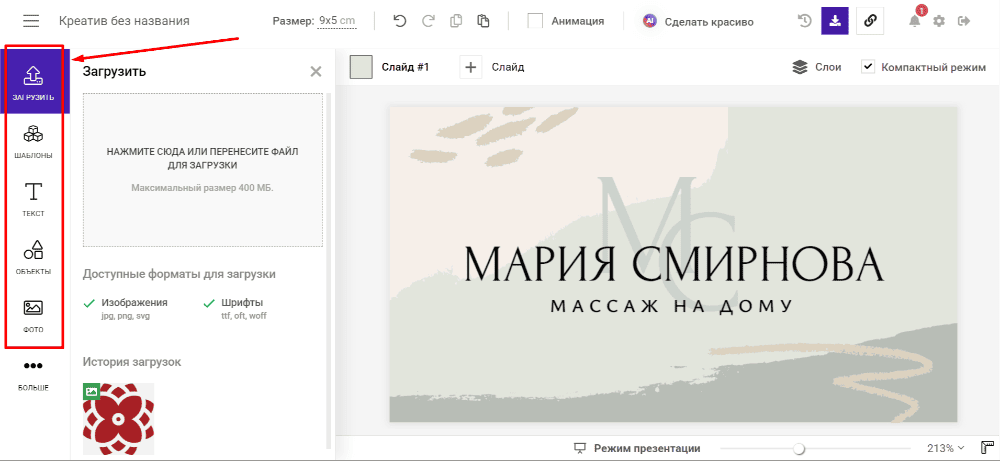
Task: Select the Загрузить sidebar tool
Action: [33, 81]
